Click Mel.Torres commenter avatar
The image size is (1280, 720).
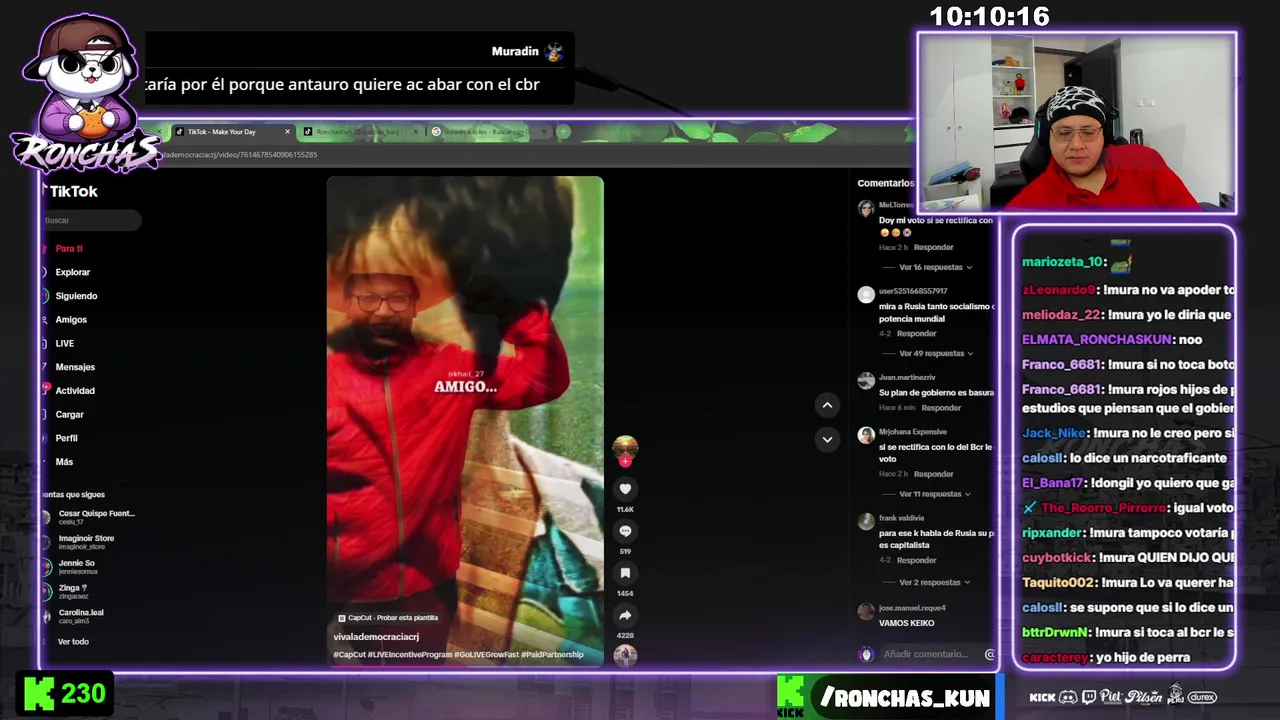point(866,208)
